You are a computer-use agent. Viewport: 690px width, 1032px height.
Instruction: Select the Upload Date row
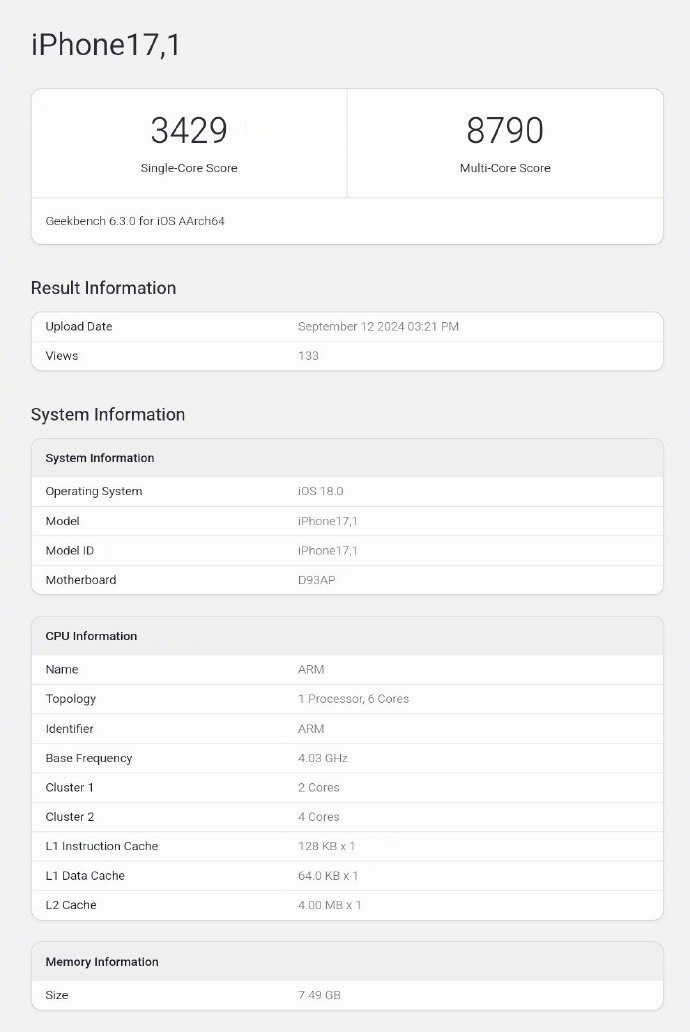(x=79, y=327)
